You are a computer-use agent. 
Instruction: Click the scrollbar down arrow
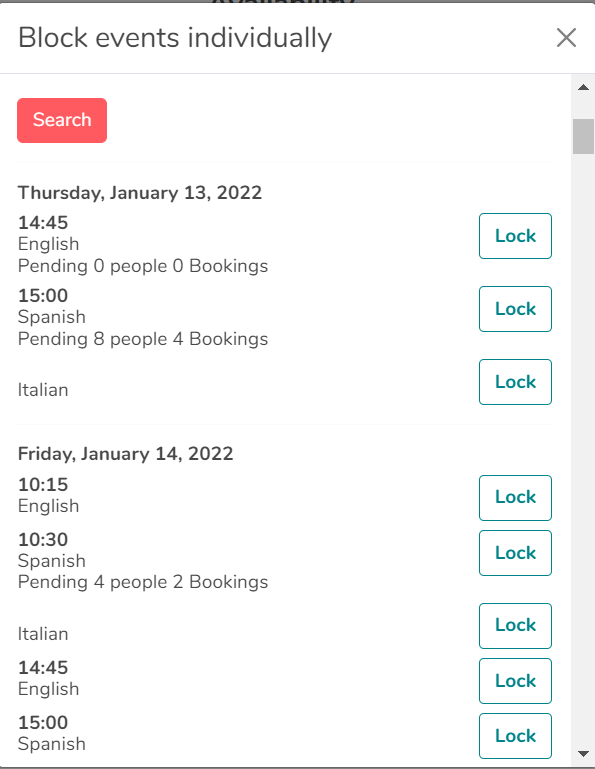(x=583, y=753)
